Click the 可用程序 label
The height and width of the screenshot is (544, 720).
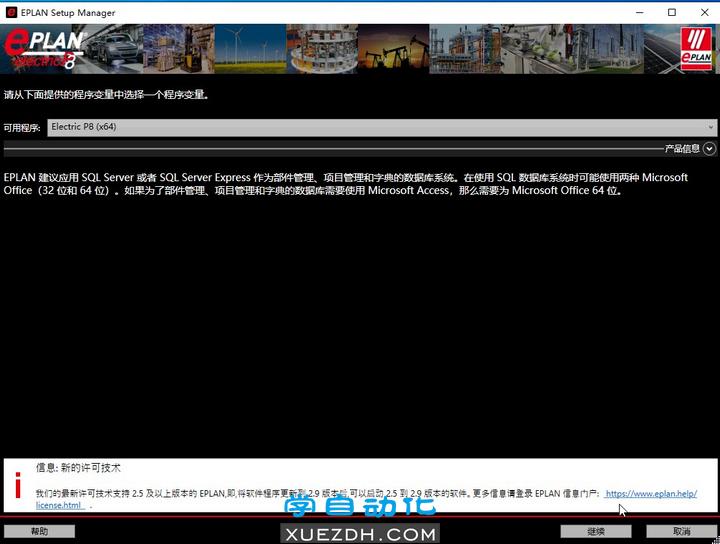click(22, 128)
